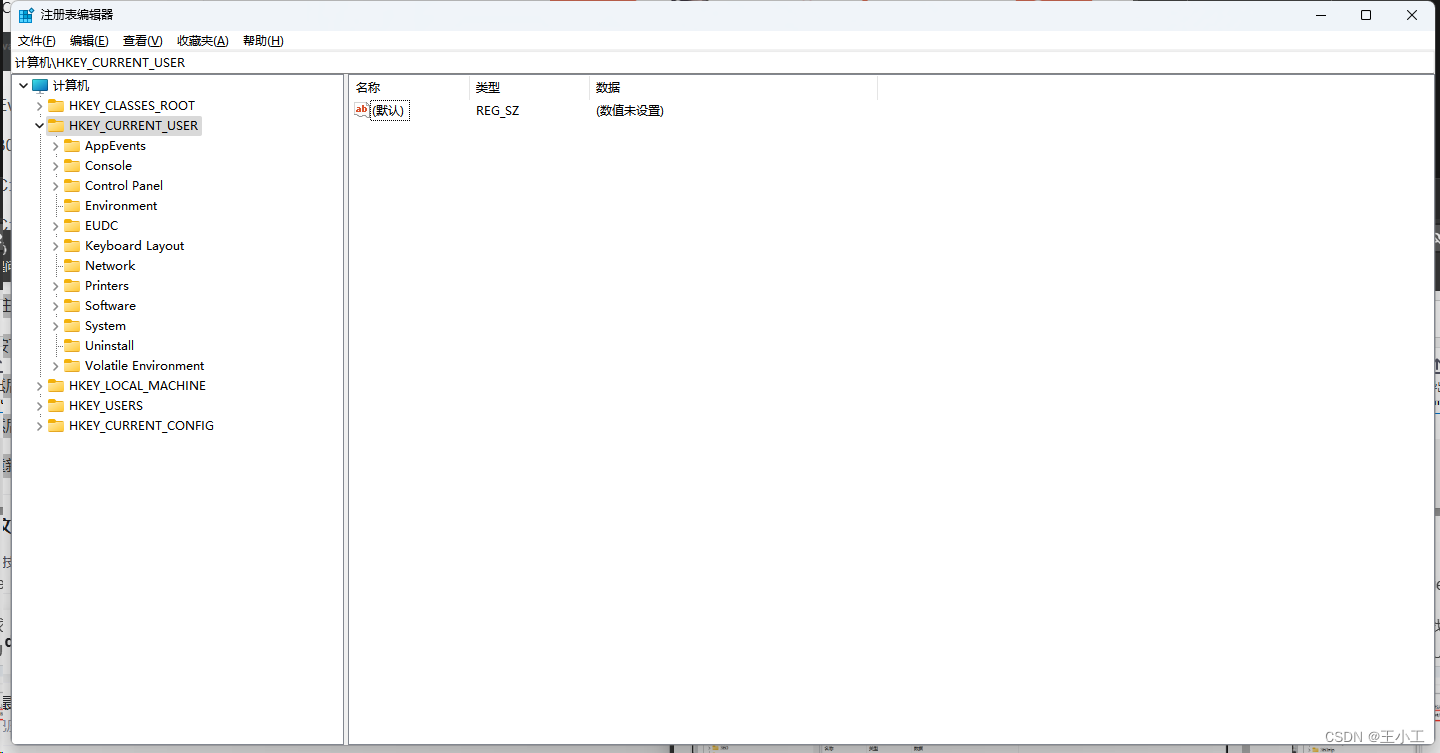
Task: Click the Network folder icon
Action: tap(72, 266)
